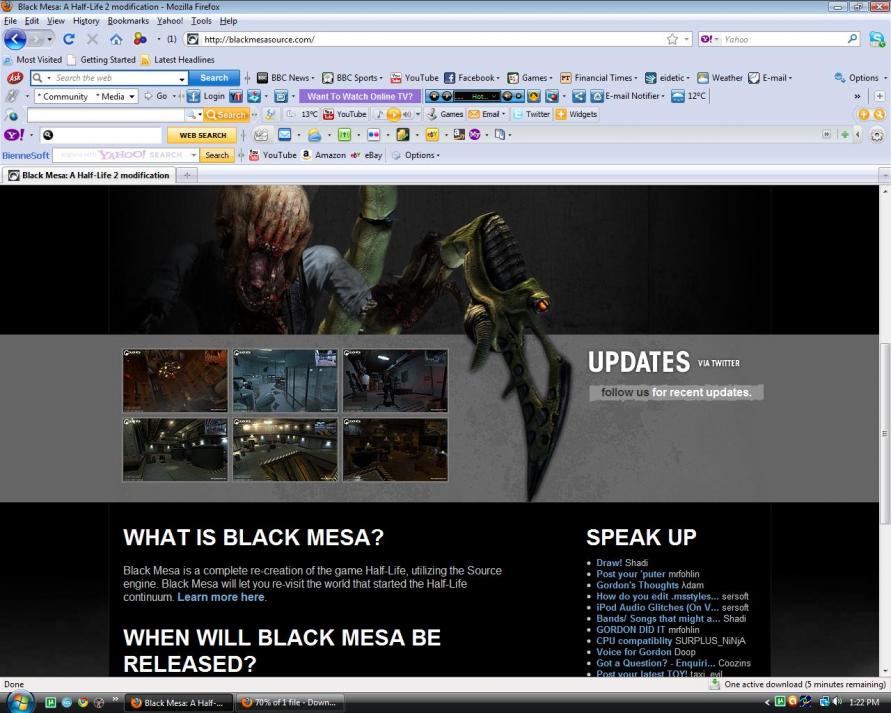
Task: Click the magnifier in the Yahoo search box
Action: pyautogui.click(x=852, y=40)
